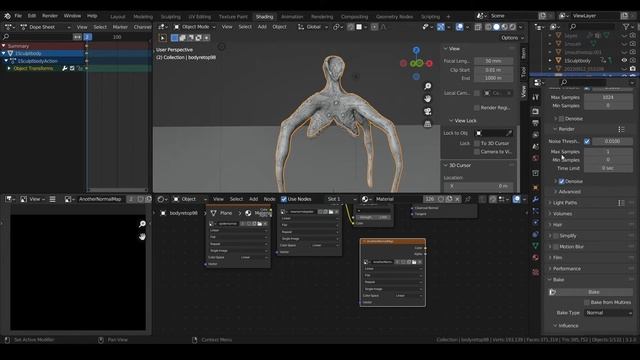640x360 pixels.
Task: Select the Item tab in viewport sidebar
Action: pos(523,53)
